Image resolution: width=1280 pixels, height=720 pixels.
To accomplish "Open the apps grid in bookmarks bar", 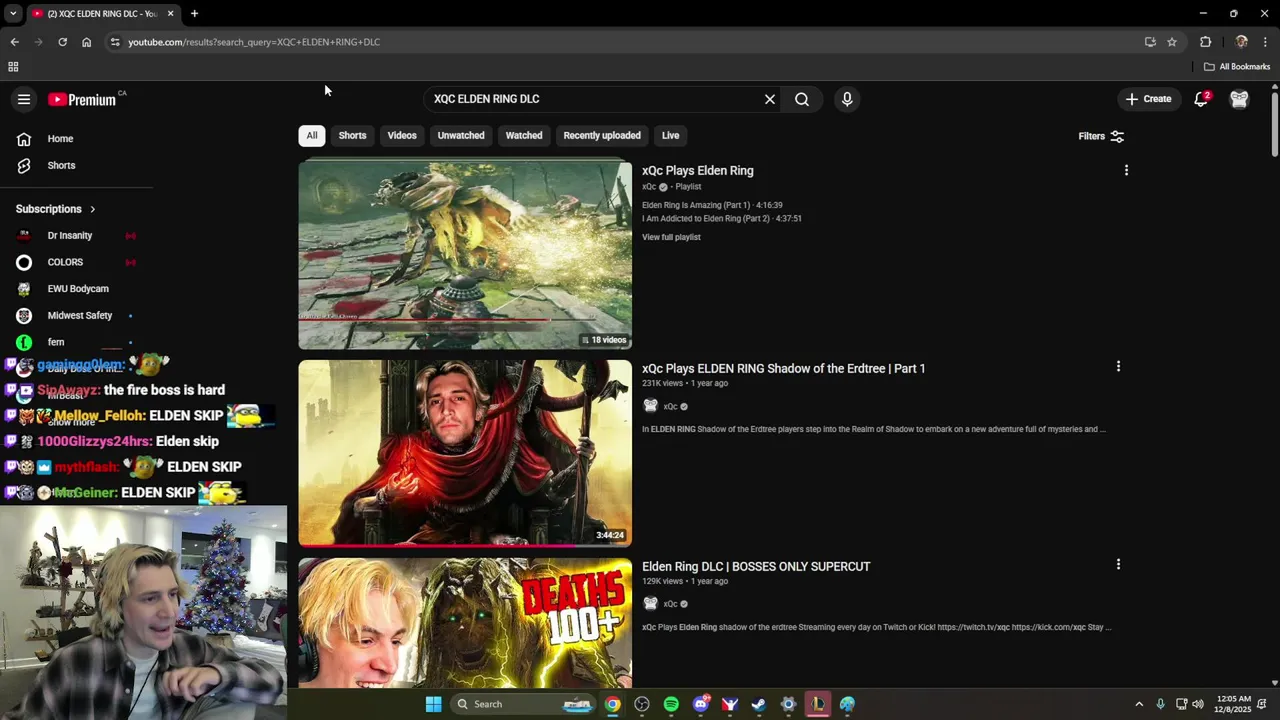I will 13,67.
